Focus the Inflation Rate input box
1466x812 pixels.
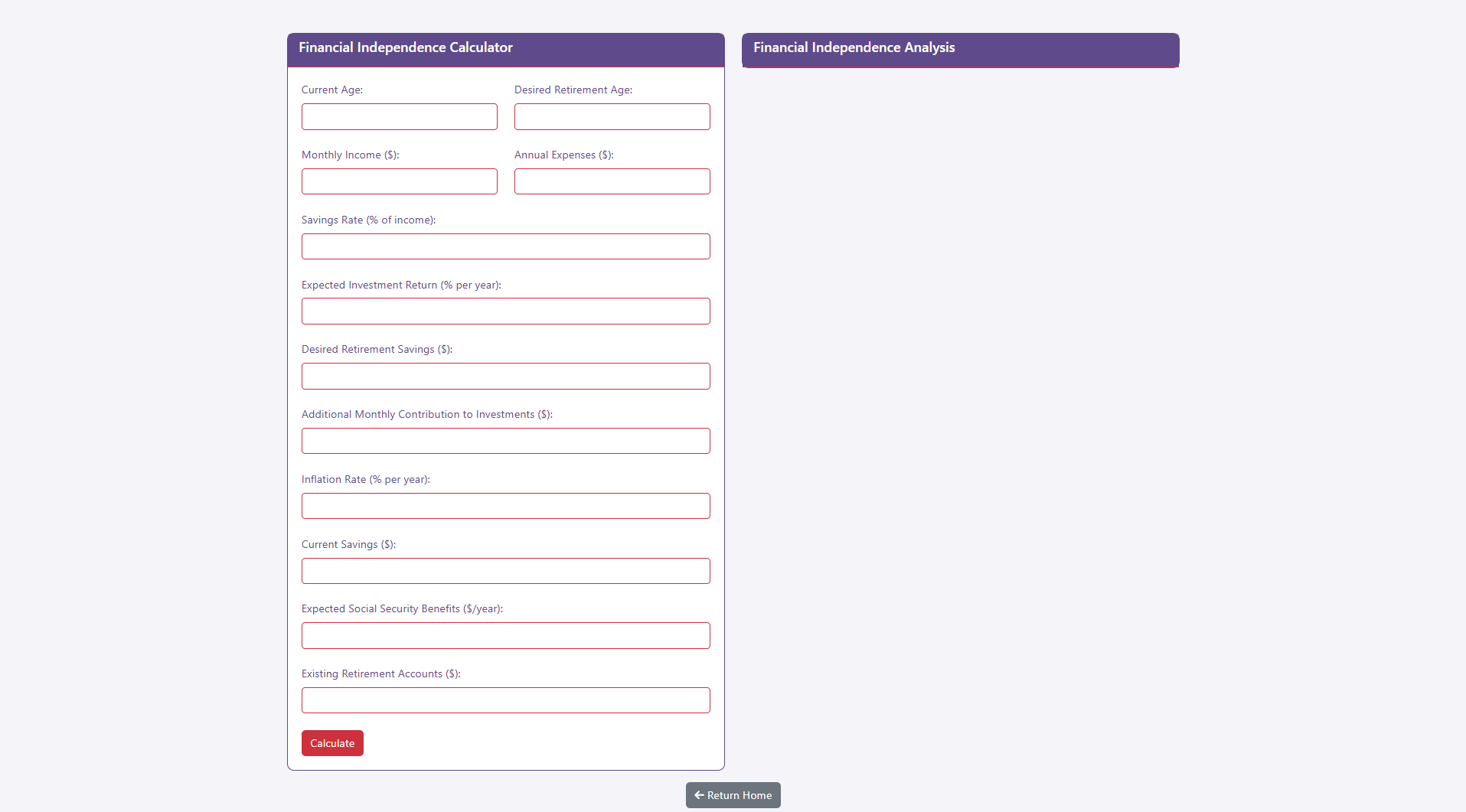[x=505, y=506]
